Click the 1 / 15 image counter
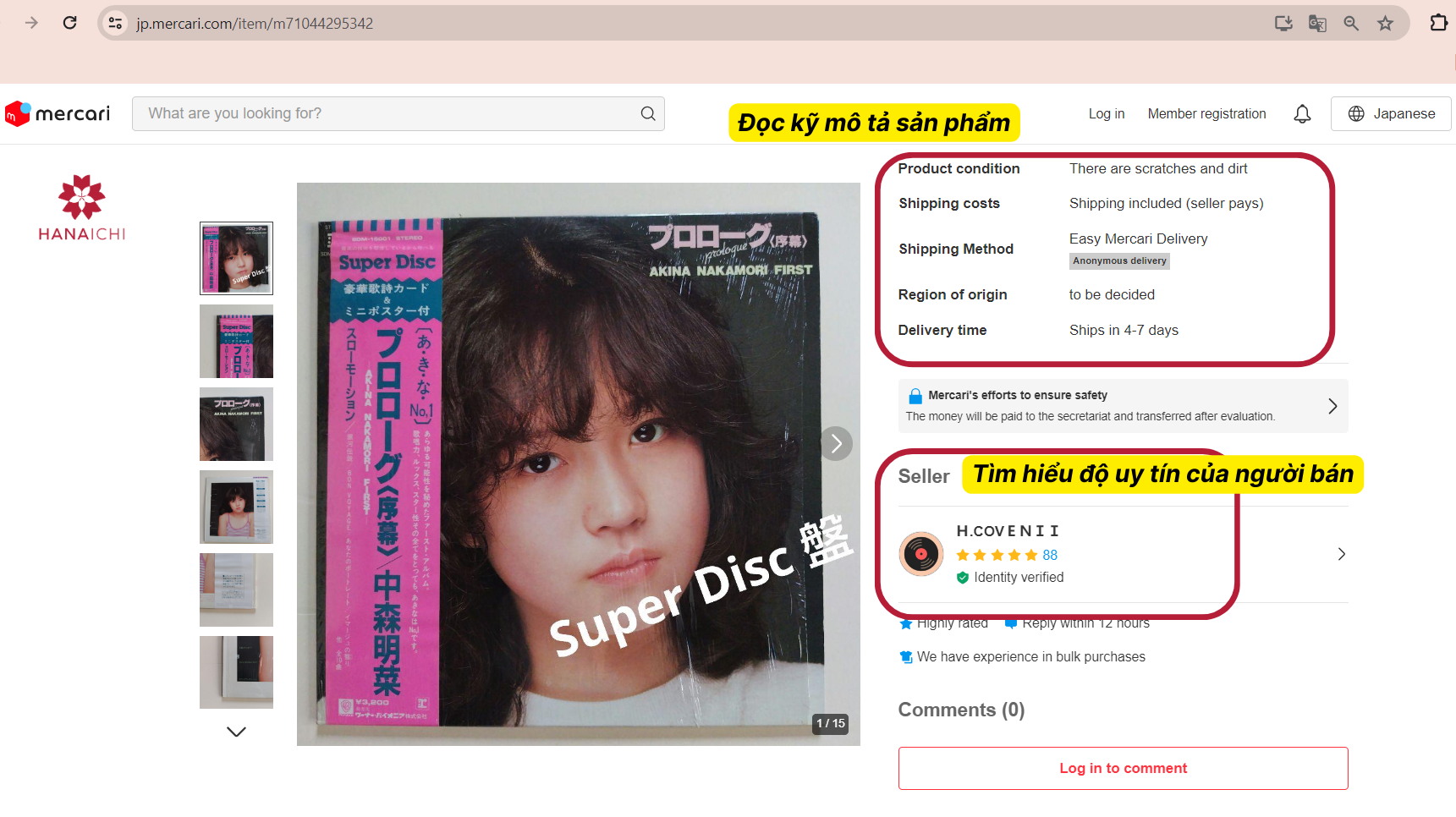1456x817 pixels. pos(830,724)
